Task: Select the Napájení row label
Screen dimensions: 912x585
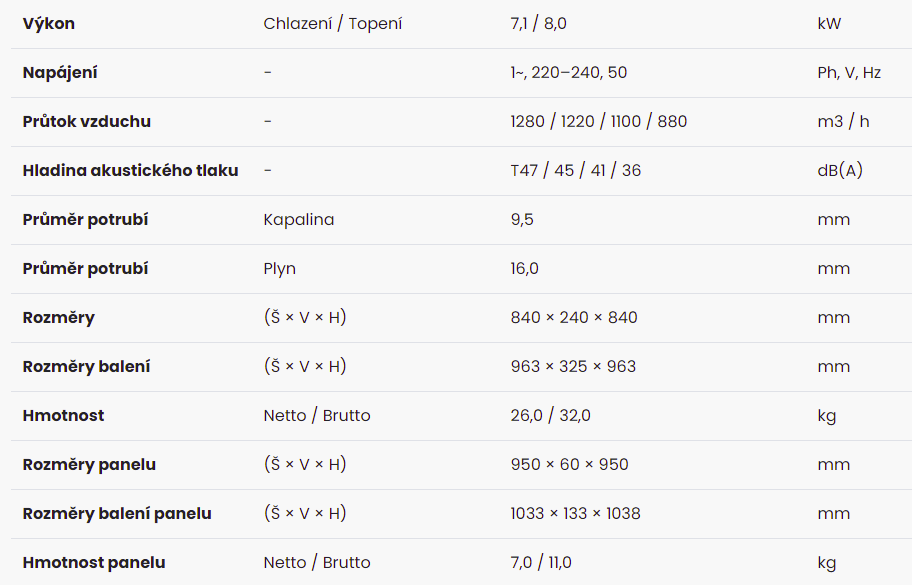Action: [x=60, y=73]
